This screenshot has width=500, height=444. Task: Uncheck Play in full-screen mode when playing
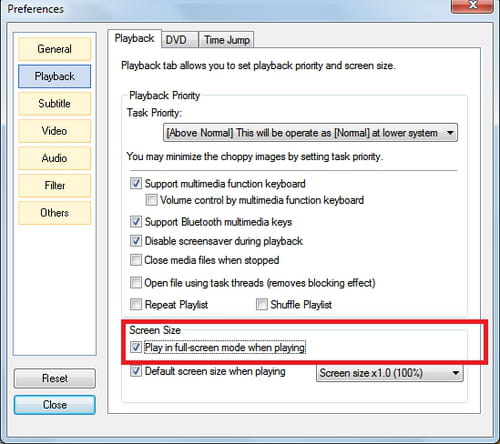pos(136,347)
